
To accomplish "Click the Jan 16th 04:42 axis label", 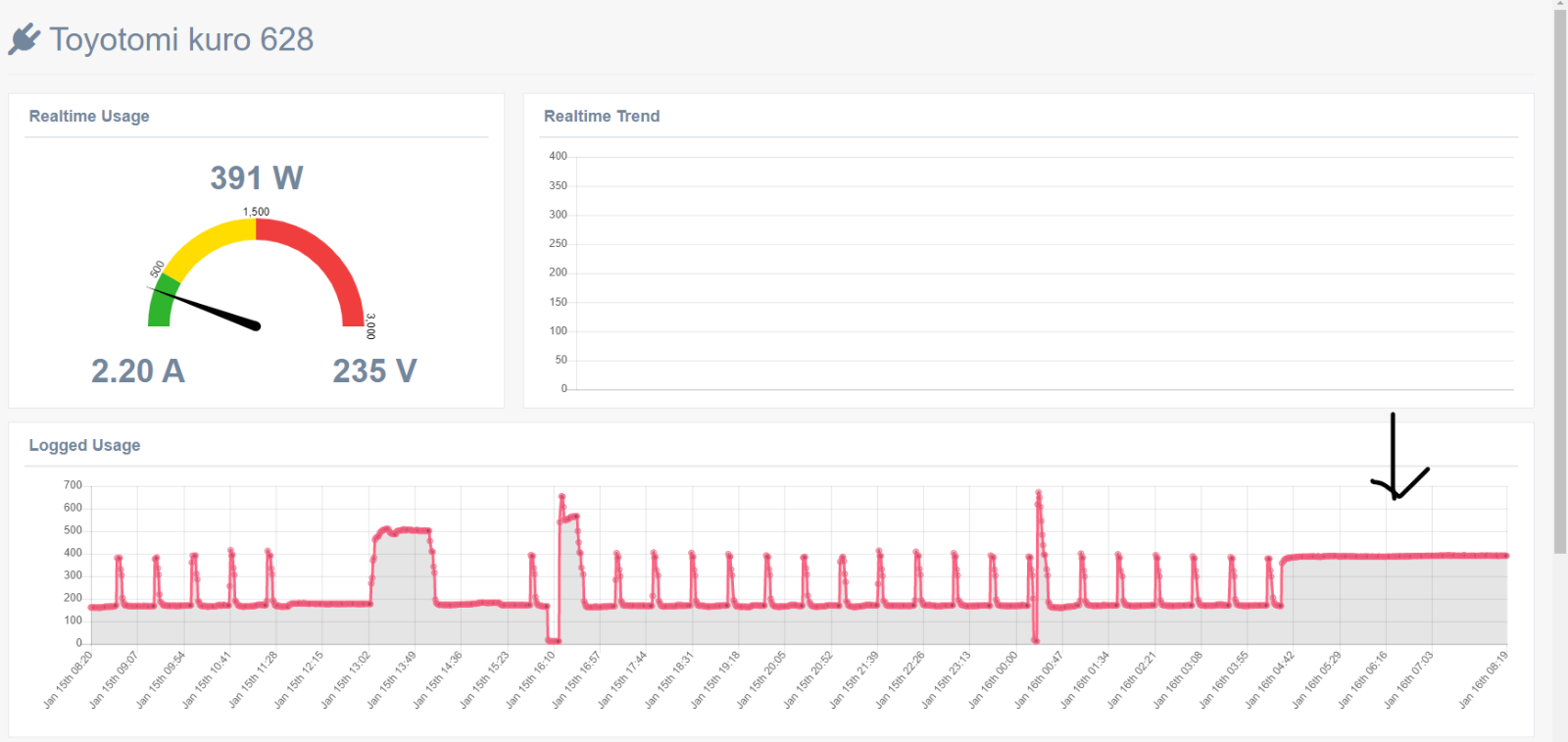I will 1270,679.
